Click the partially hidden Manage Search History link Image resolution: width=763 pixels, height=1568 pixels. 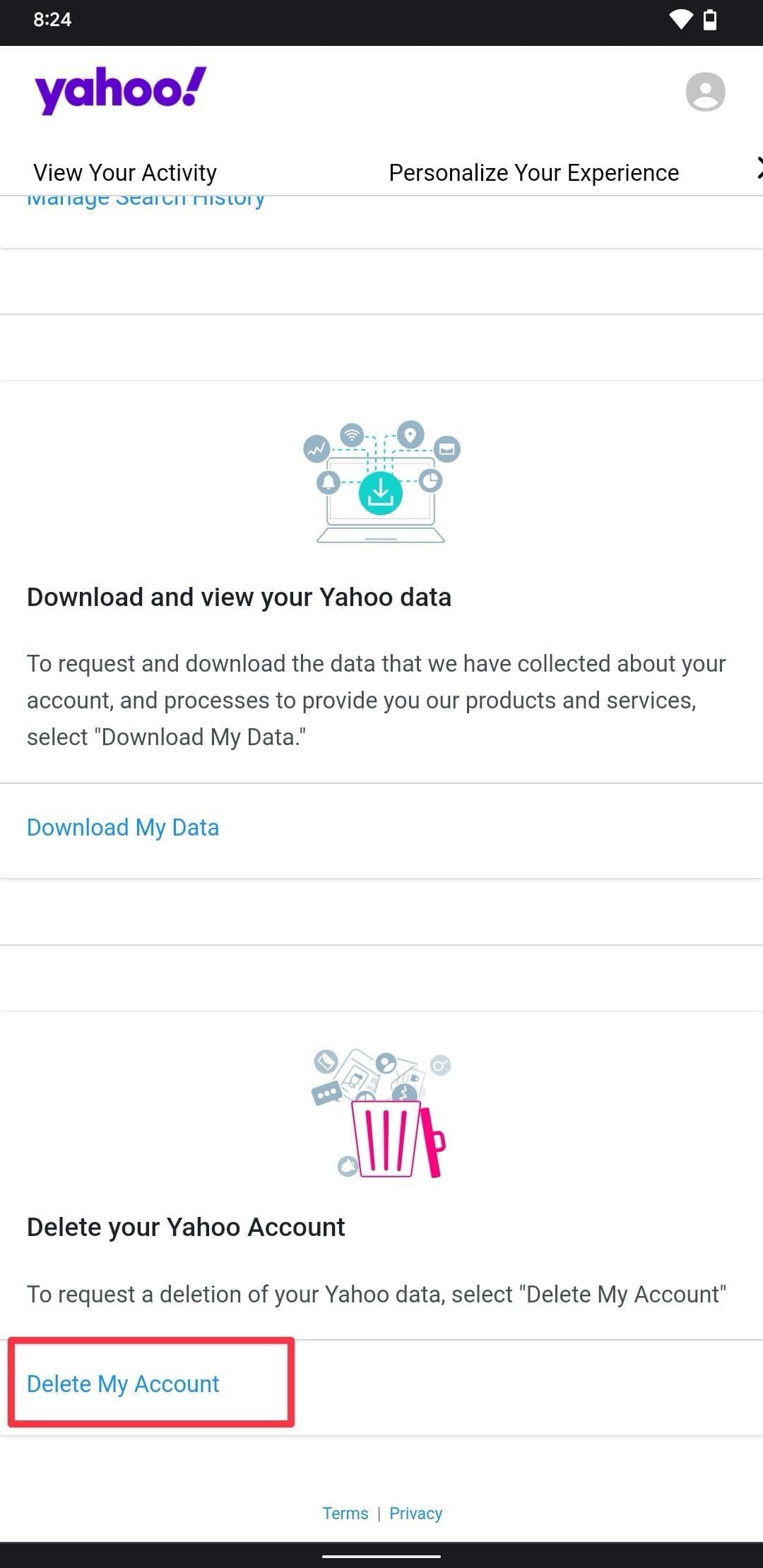click(146, 201)
